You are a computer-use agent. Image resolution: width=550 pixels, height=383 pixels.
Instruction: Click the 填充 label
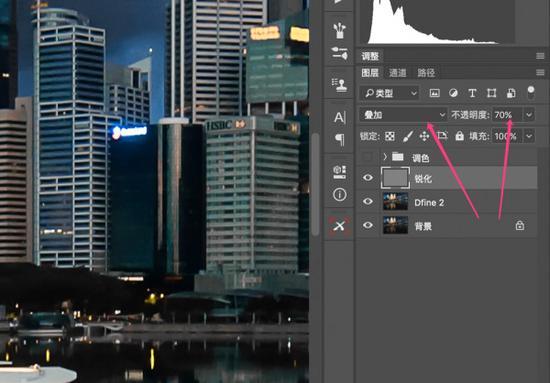tap(480, 136)
